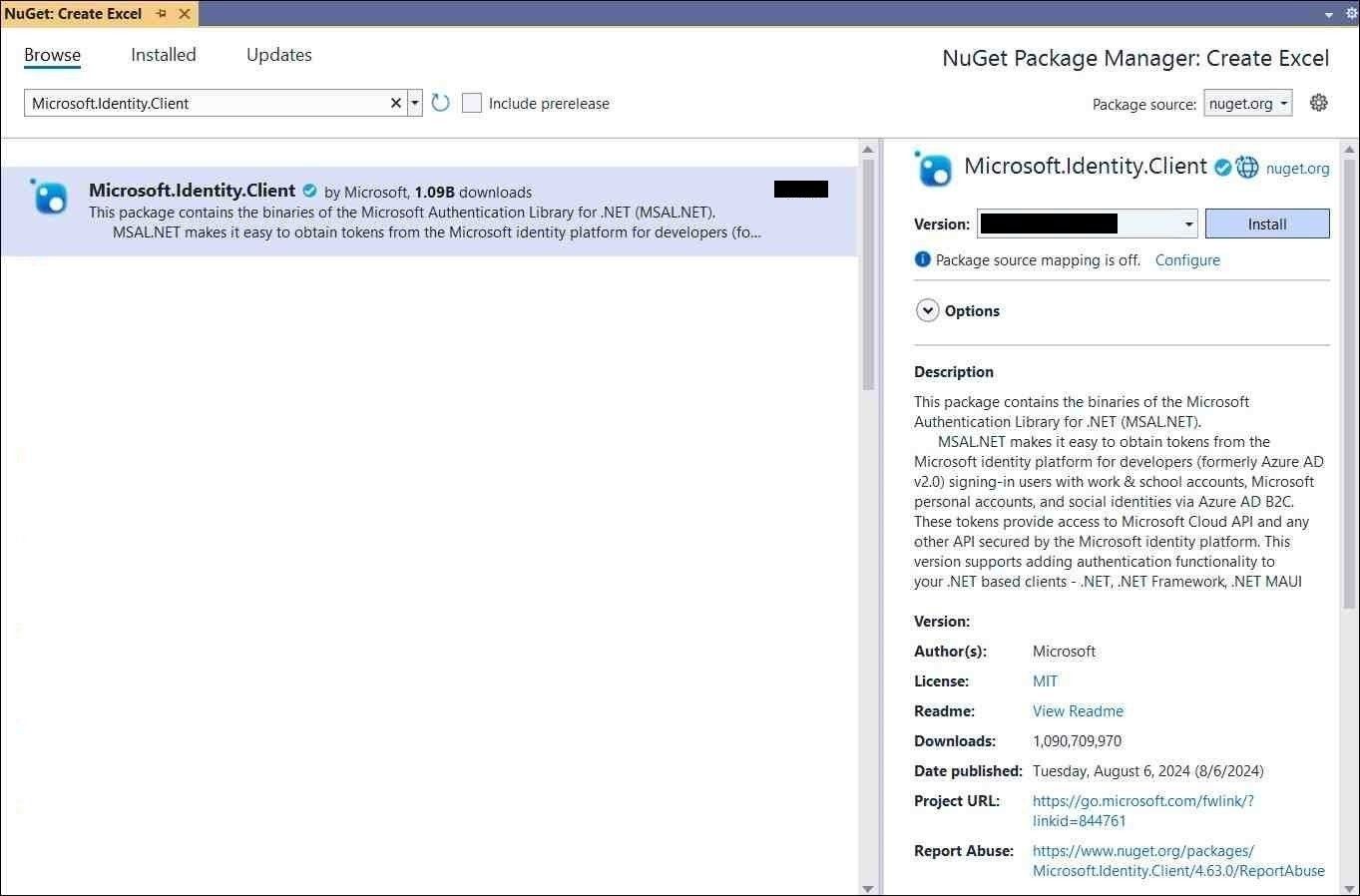
Task: Click the search input containing Microsoft.Identity.Client
Action: [208, 103]
